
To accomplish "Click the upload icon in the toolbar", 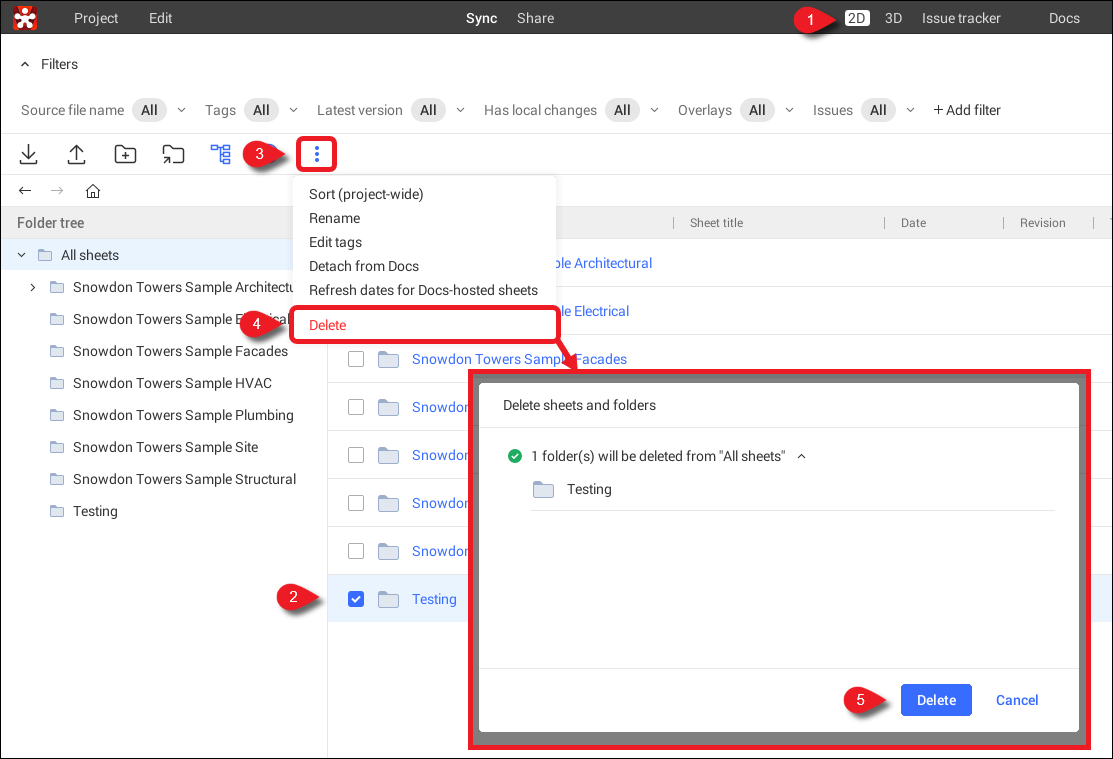I will click(77, 154).
